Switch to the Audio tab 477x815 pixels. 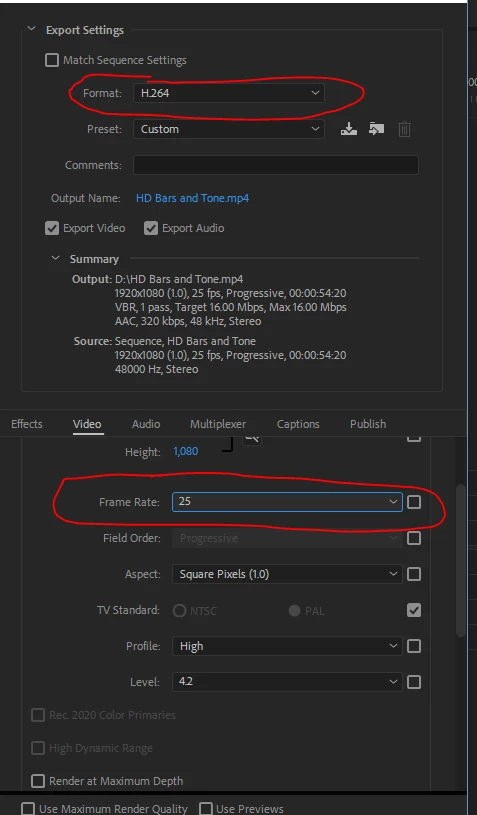pos(145,424)
